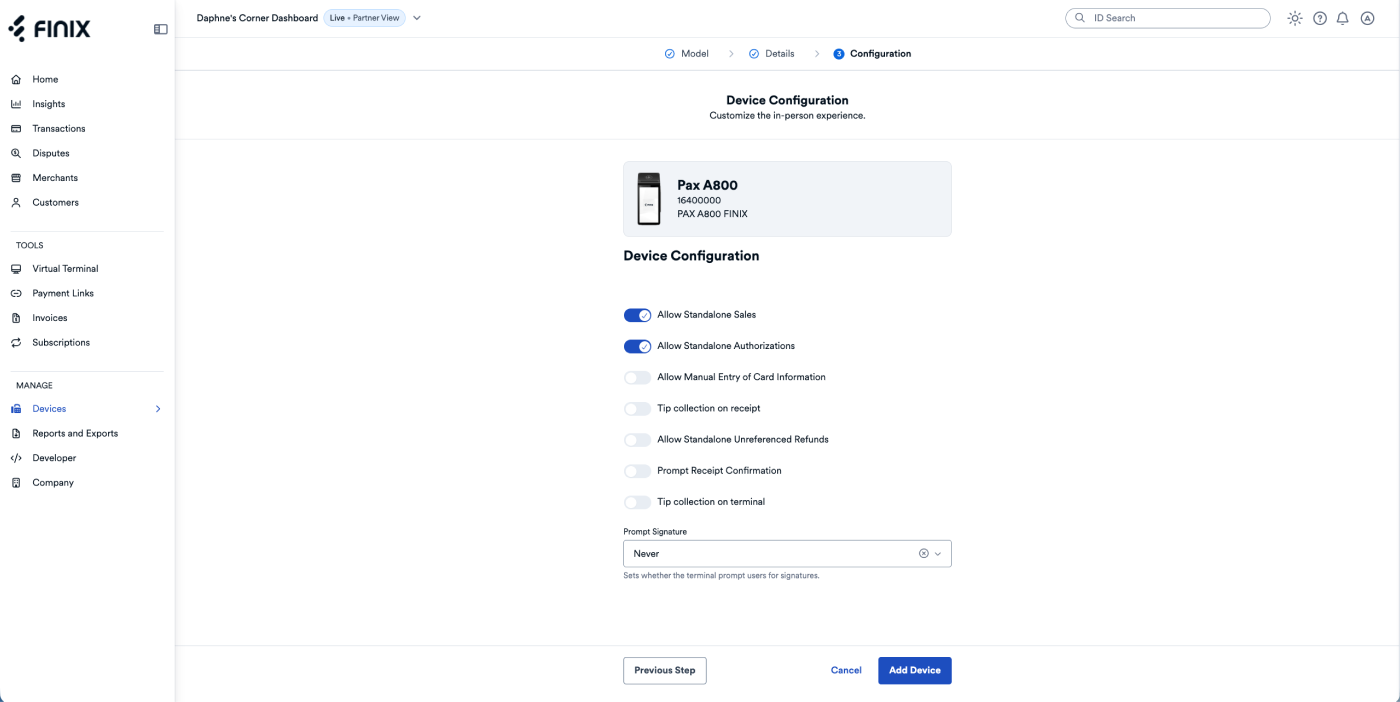Click the Virtual Terminal monitor icon
Screen dimensions: 1400x702
(x=16, y=269)
